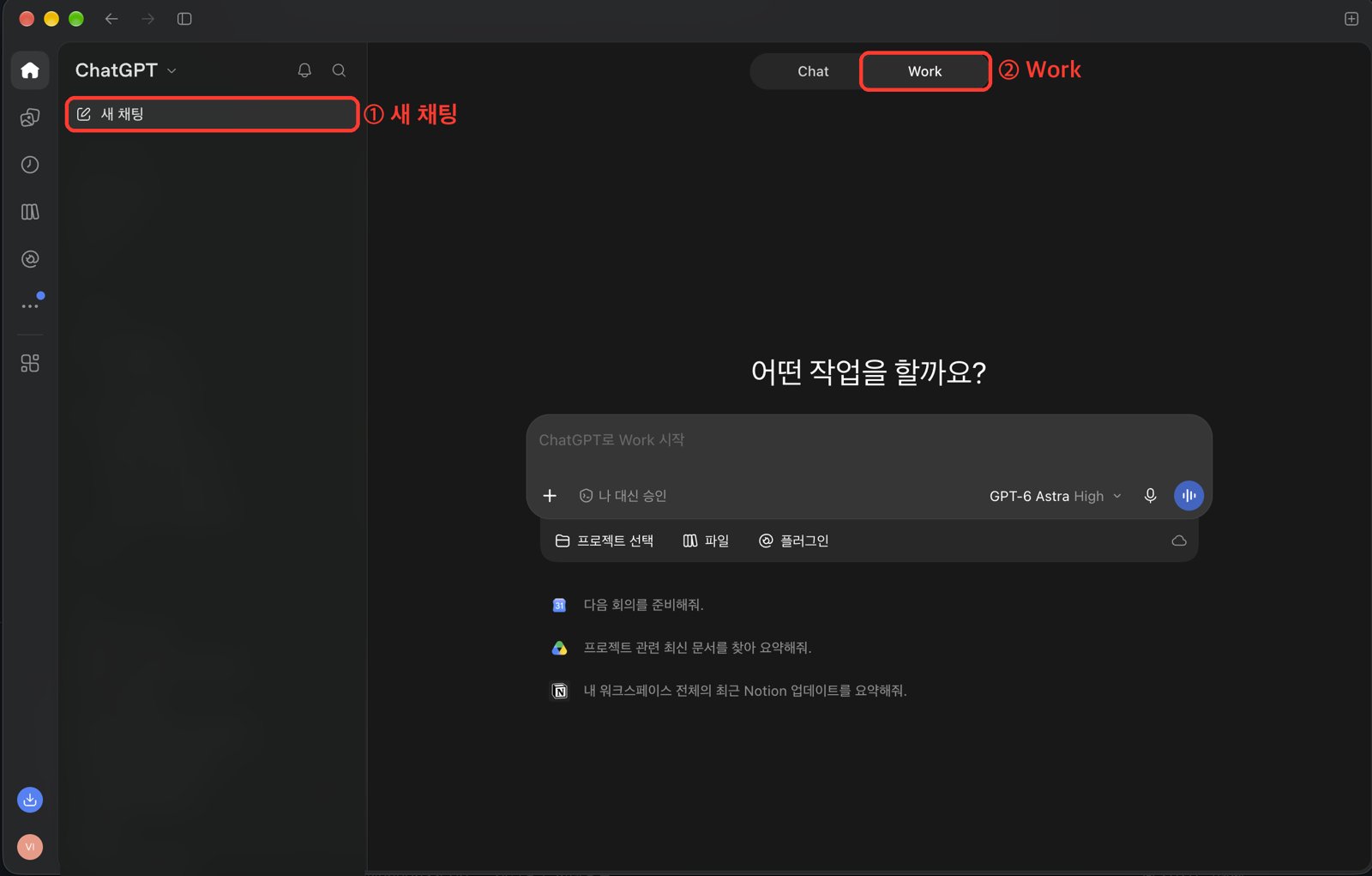
Task: Switch to the Chat tab
Action: click(x=813, y=71)
